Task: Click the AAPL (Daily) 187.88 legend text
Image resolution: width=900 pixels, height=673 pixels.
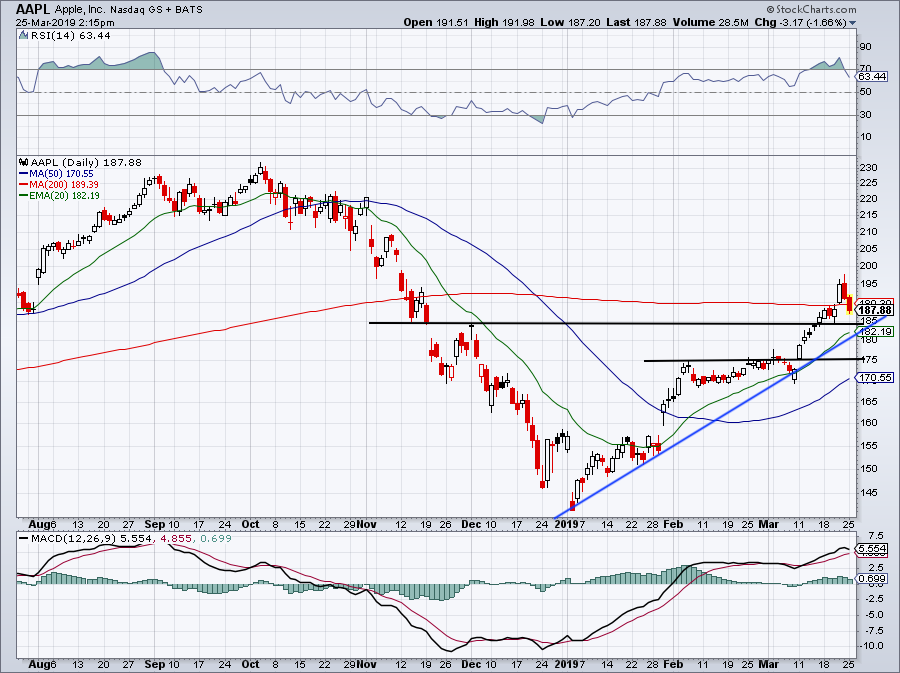Action: coord(86,162)
